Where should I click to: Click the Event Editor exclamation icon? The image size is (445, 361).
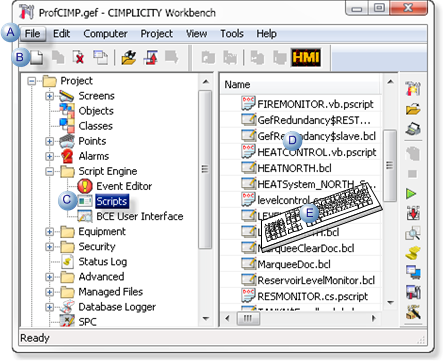coord(85,186)
